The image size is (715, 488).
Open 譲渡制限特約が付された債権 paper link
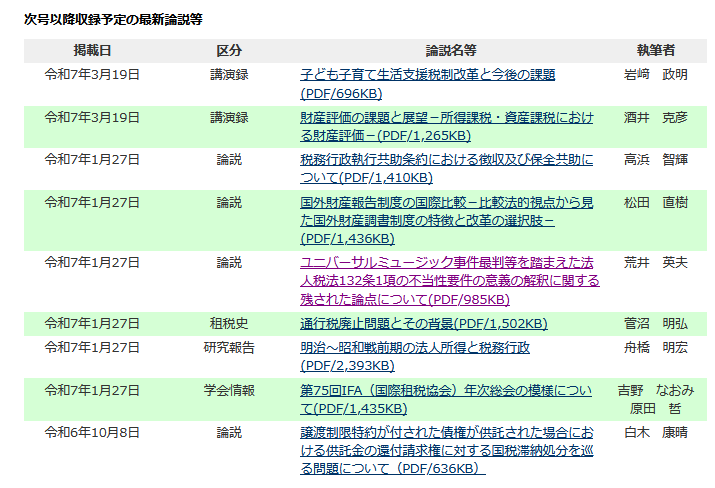pyautogui.click(x=447, y=450)
